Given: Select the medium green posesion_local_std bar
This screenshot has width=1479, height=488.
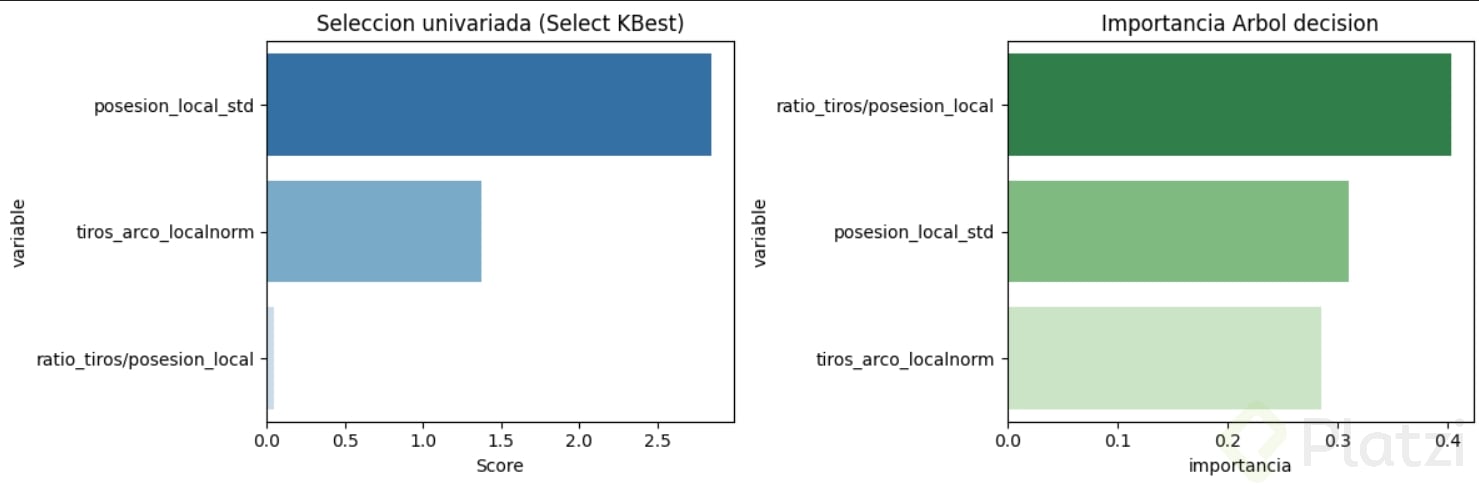Looking at the screenshot, I should point(1178,232).
